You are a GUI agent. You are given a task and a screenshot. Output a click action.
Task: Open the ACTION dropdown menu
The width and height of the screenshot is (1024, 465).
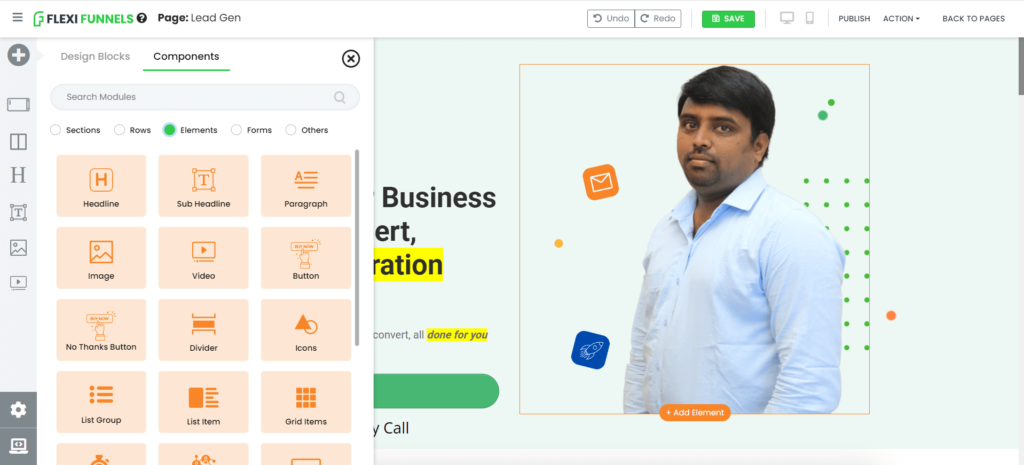tap(901, 19)
